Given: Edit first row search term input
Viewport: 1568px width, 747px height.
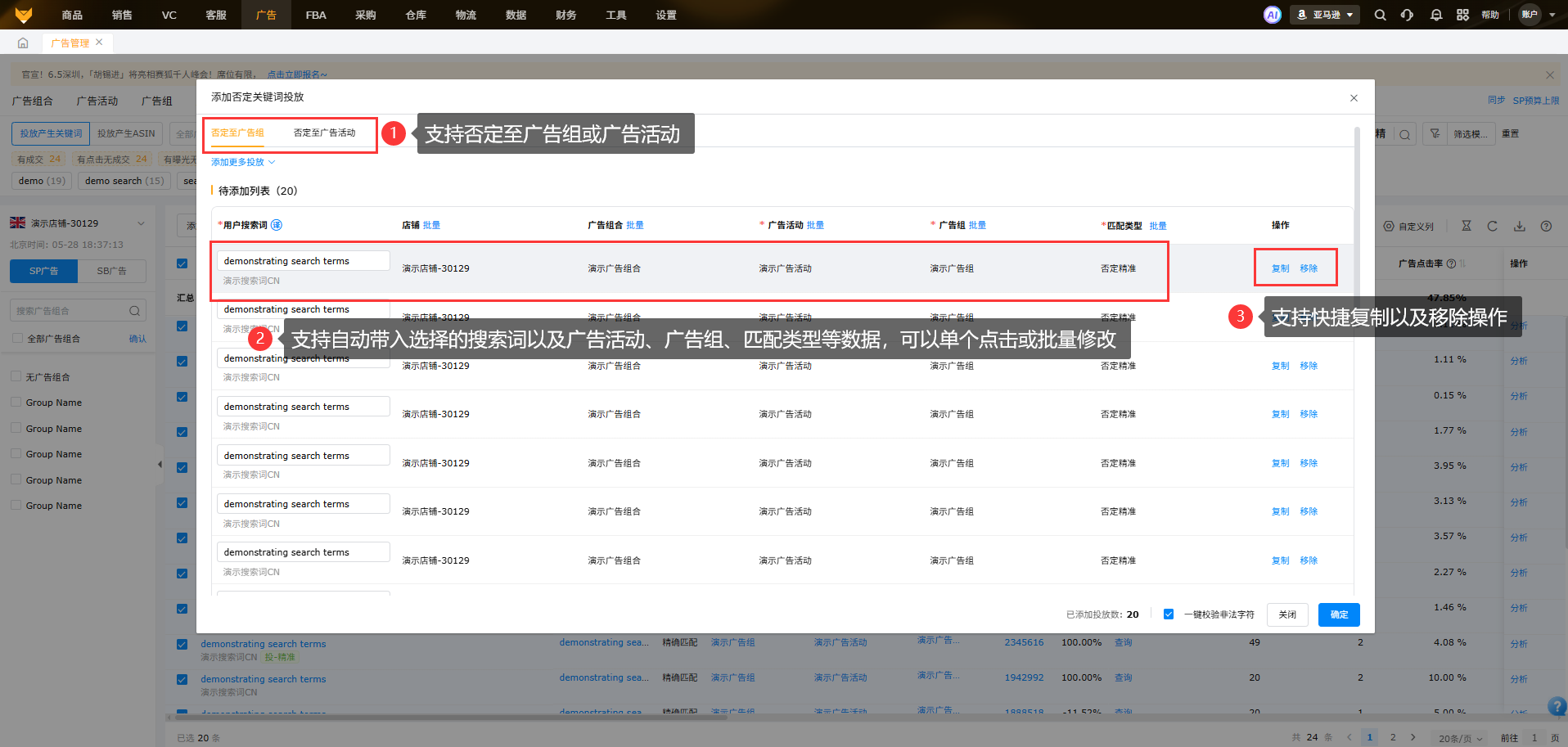Looking at the screenshot, I should coord(303,261).
